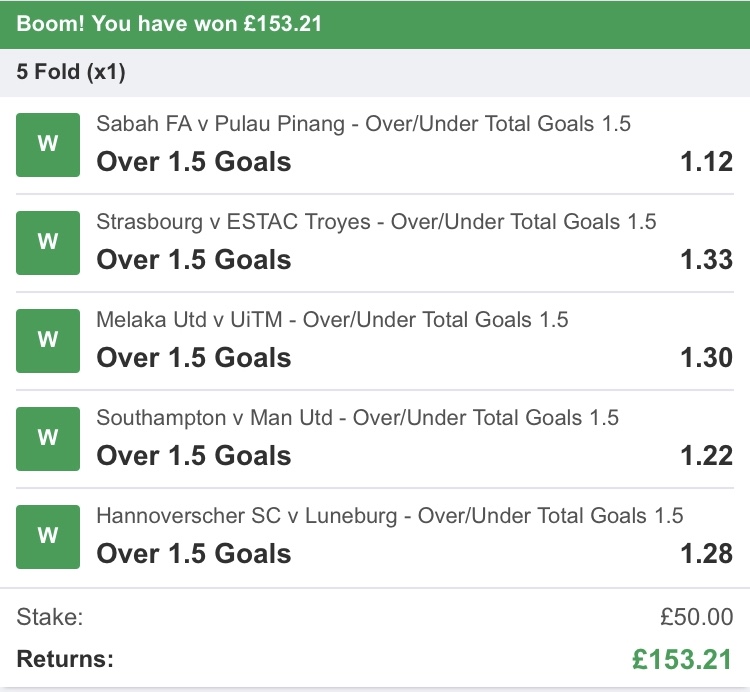Click the green £153.21 returns amount
750x692 pixels.
click(683, 659)
